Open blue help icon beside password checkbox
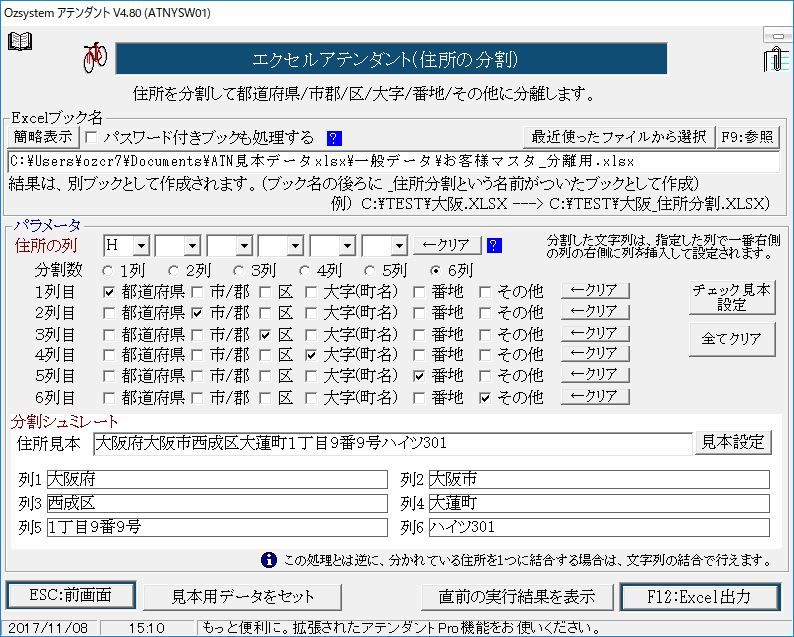The width and height of the screenshot is (794, 637). pos(334,138)
